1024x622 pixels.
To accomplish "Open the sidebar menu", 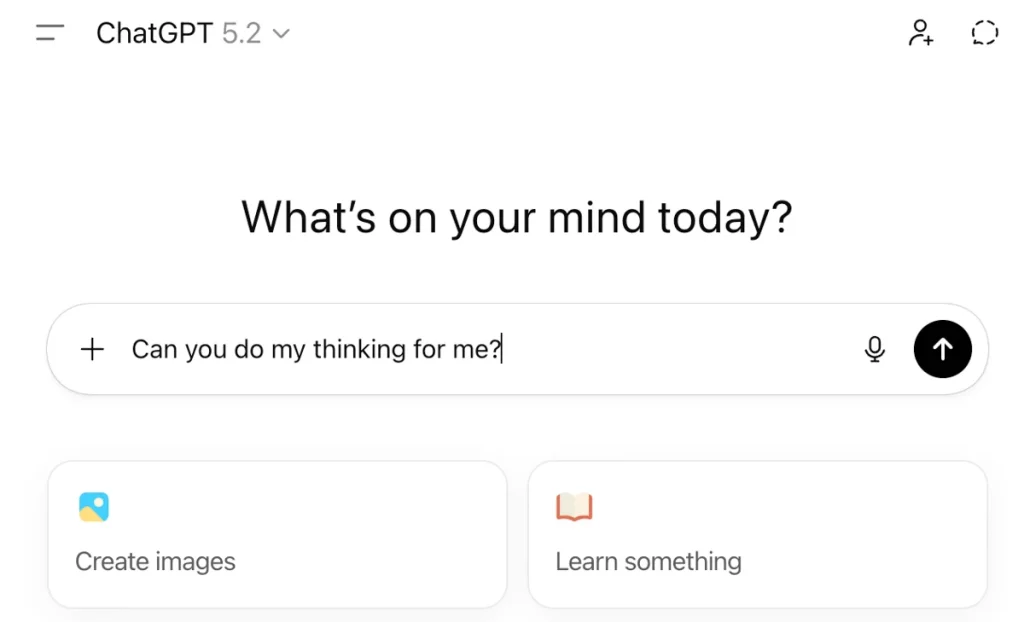I will point(48,32).
